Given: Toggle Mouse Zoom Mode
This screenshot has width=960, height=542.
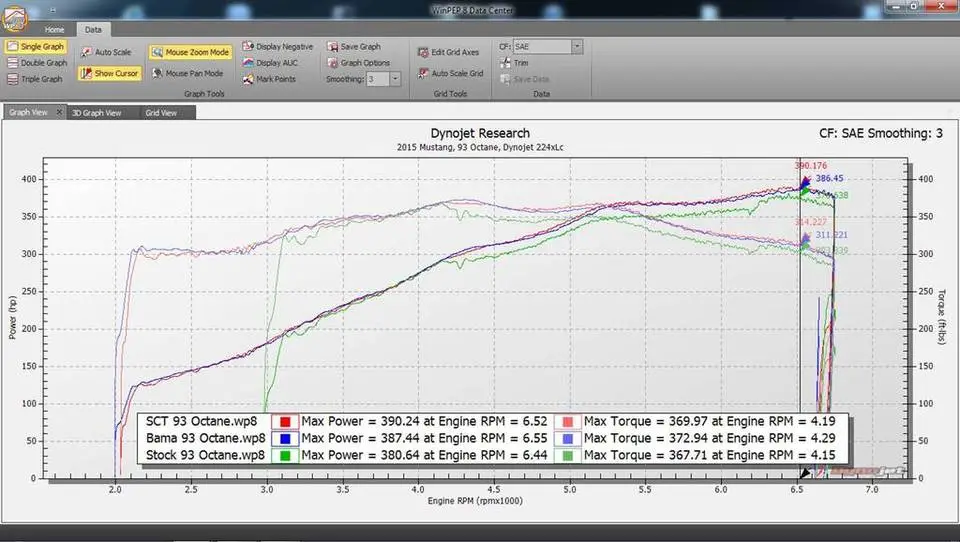Looking at the screenshot, I should tap(190, 53).
